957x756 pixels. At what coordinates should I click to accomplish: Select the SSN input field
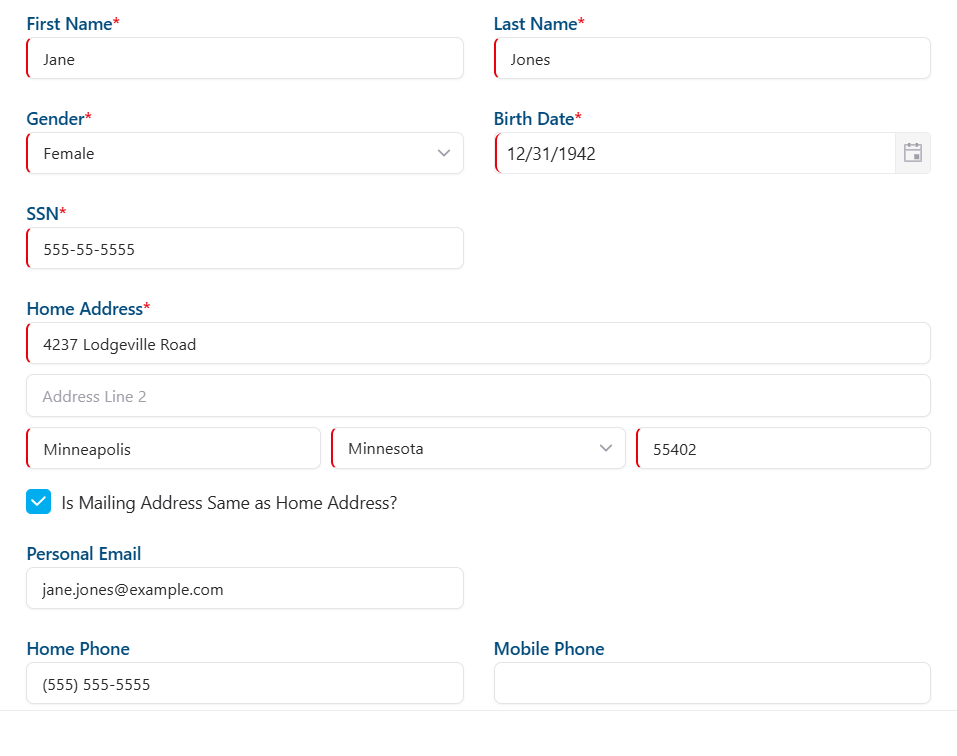(245, 248)
